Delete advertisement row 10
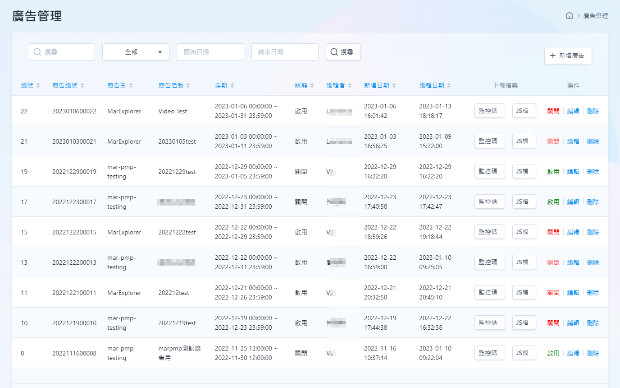 (592, 323)
